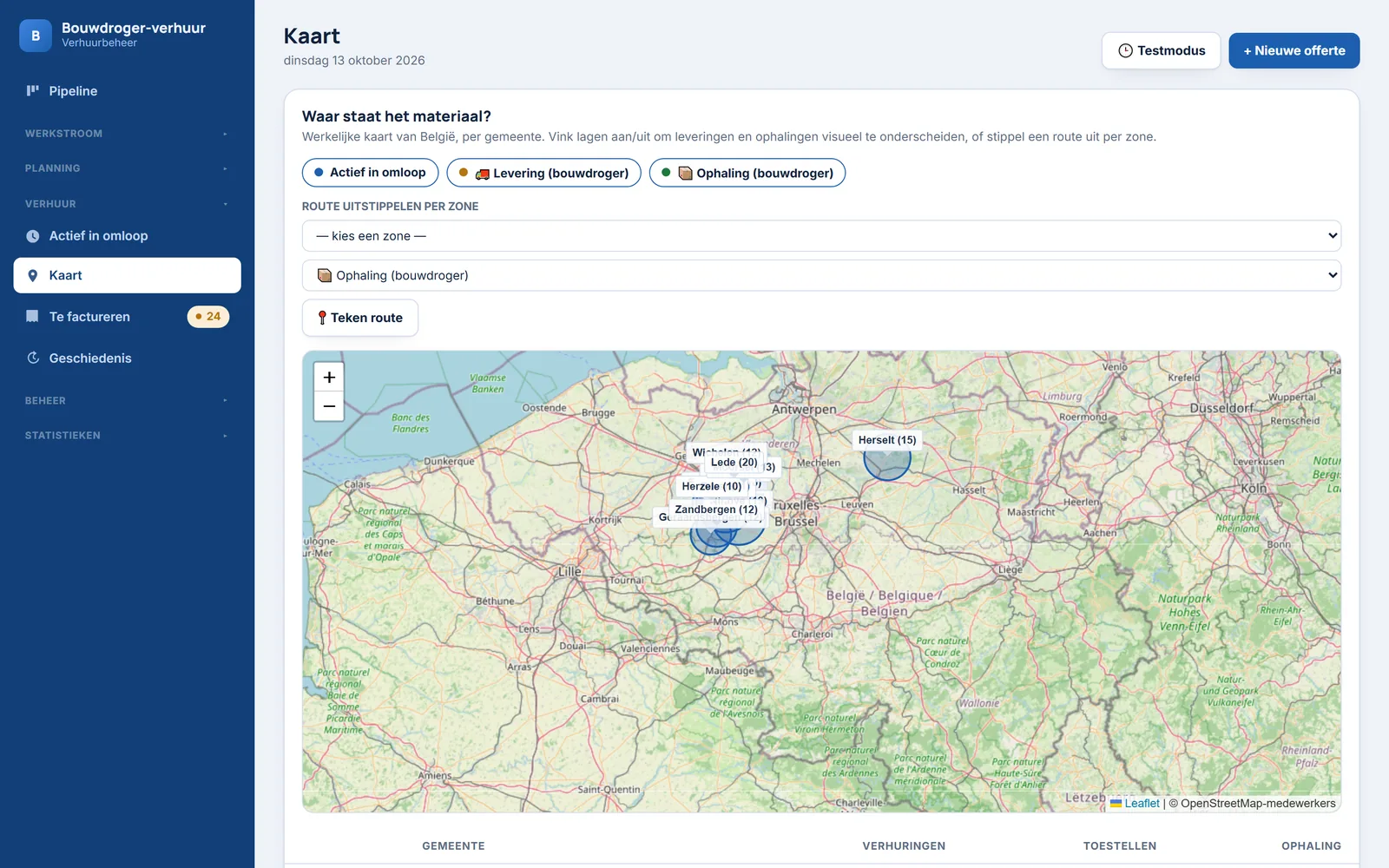
Task: Click the VERHURINGEN column header
Action: click(x=904, y=845)
